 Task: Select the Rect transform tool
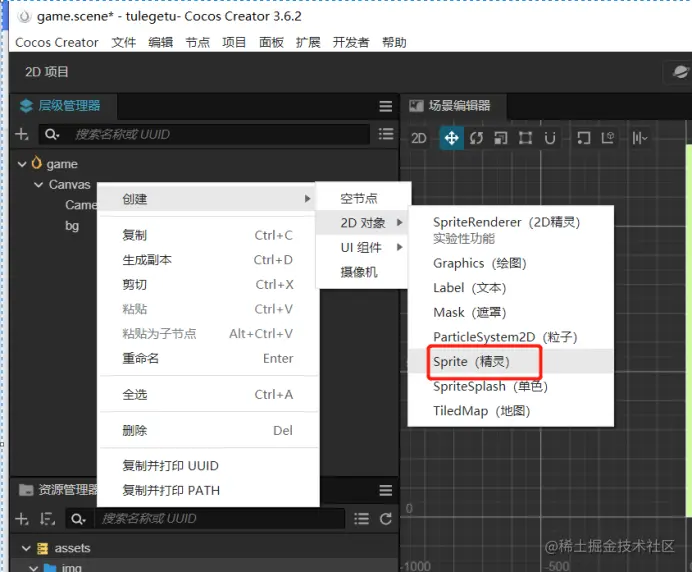click(525, 138)
